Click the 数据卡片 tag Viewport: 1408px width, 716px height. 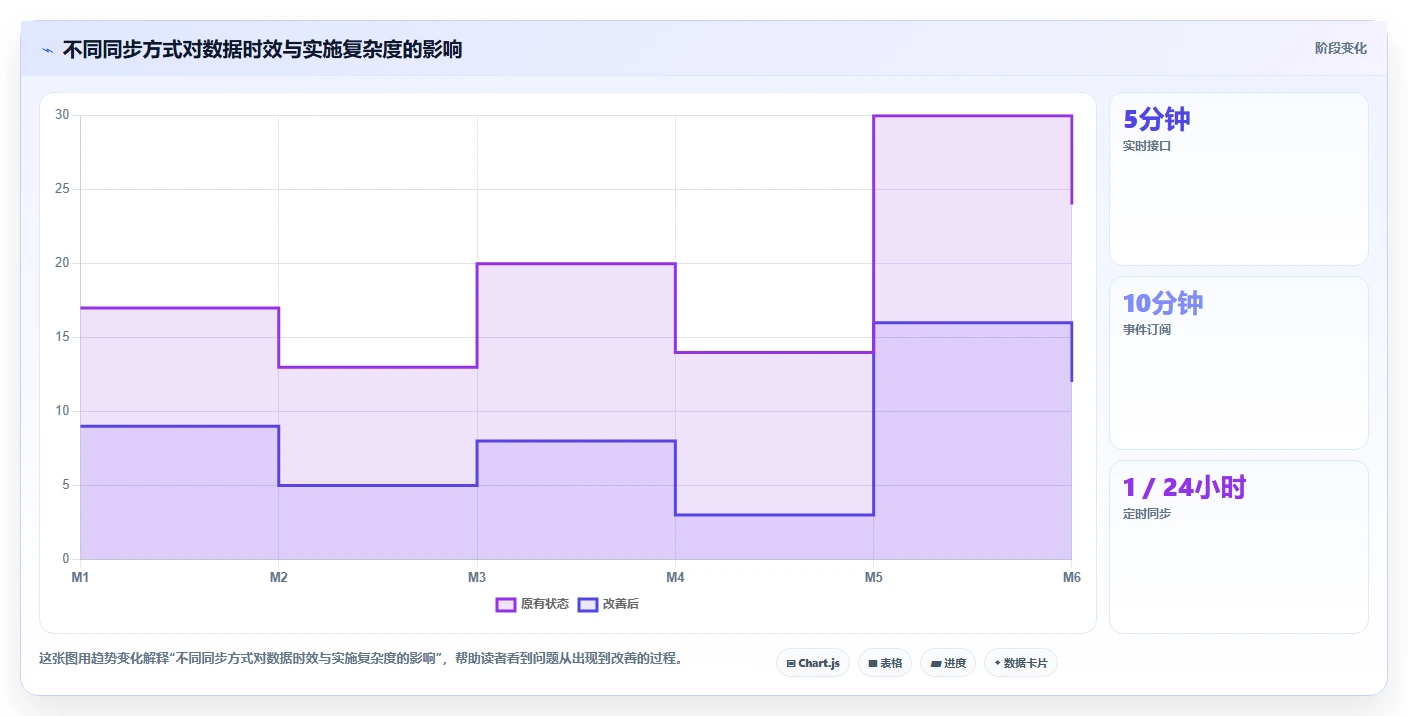1021,663
